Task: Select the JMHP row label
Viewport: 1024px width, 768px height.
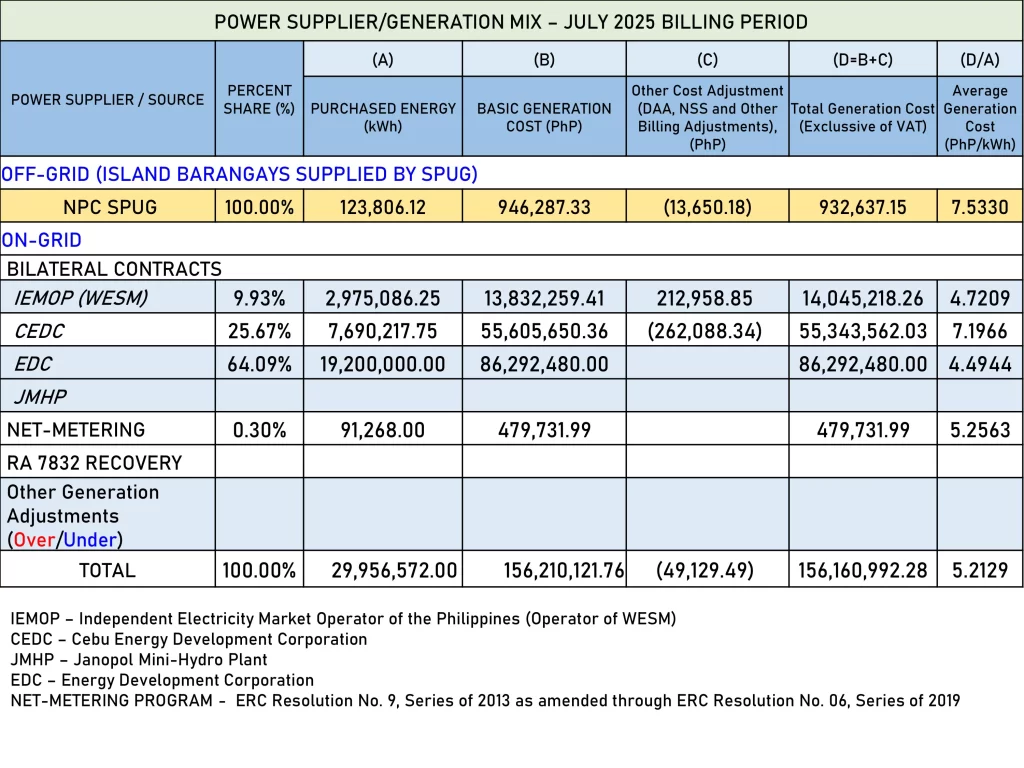Action: [x=40, y=397]
